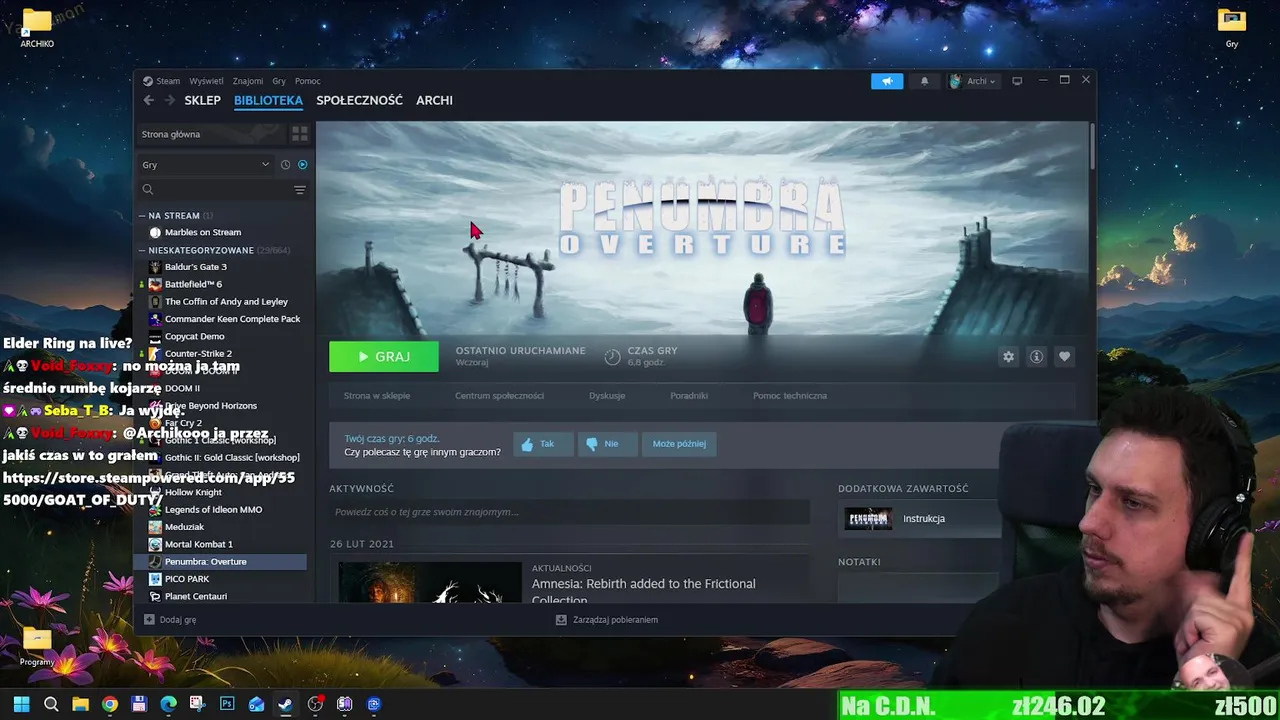Add Penumbra to favorites heart icon
This screenshot has width=1280, height=720.
coord(1064,357)
